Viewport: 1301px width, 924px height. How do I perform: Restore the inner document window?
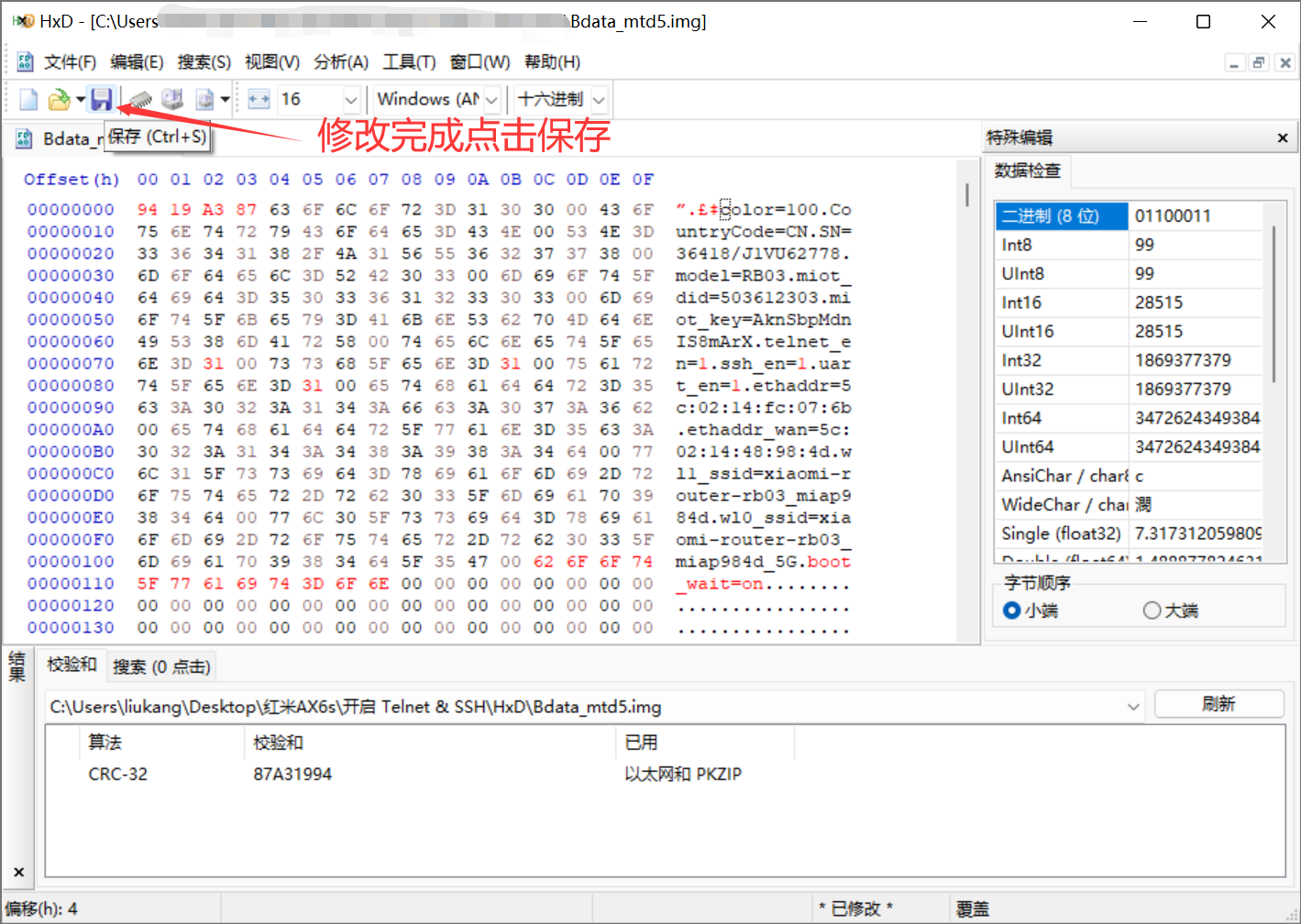1259,62
